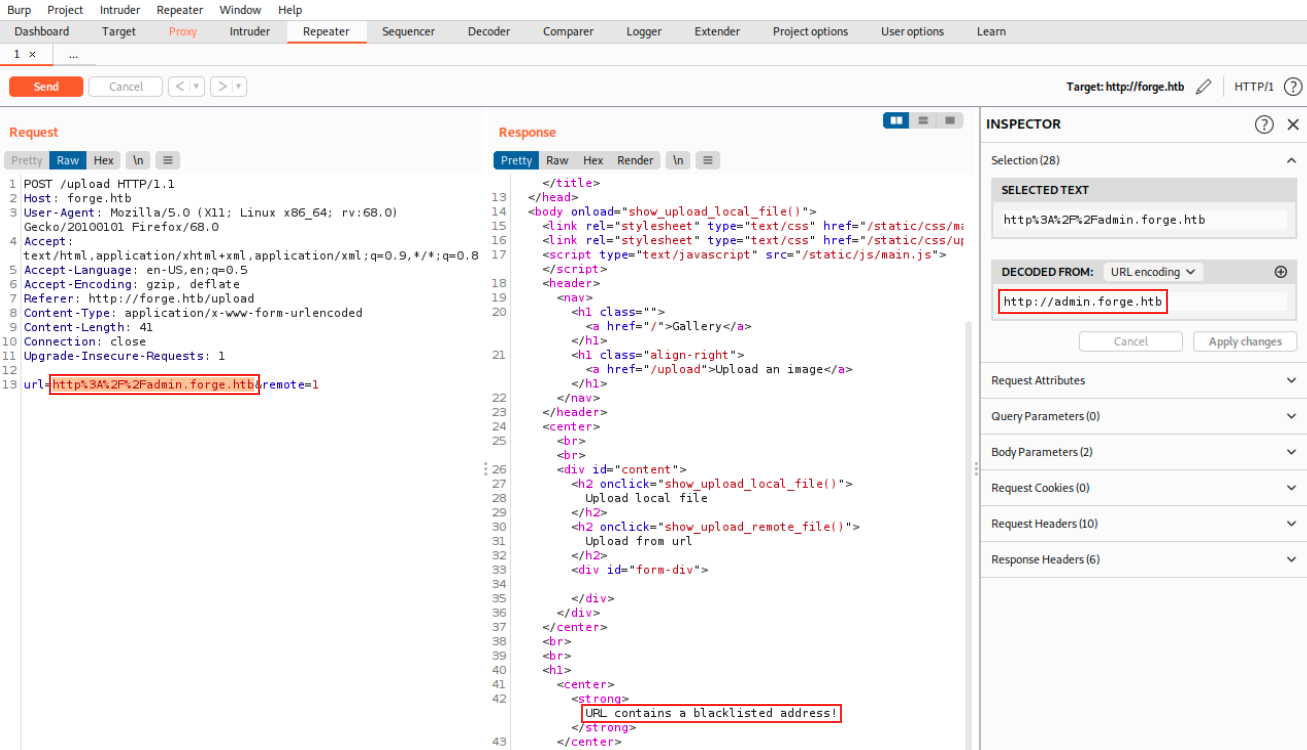1307x750 pixels.
Task: Open the Window menu
Action: pos(240,10)
